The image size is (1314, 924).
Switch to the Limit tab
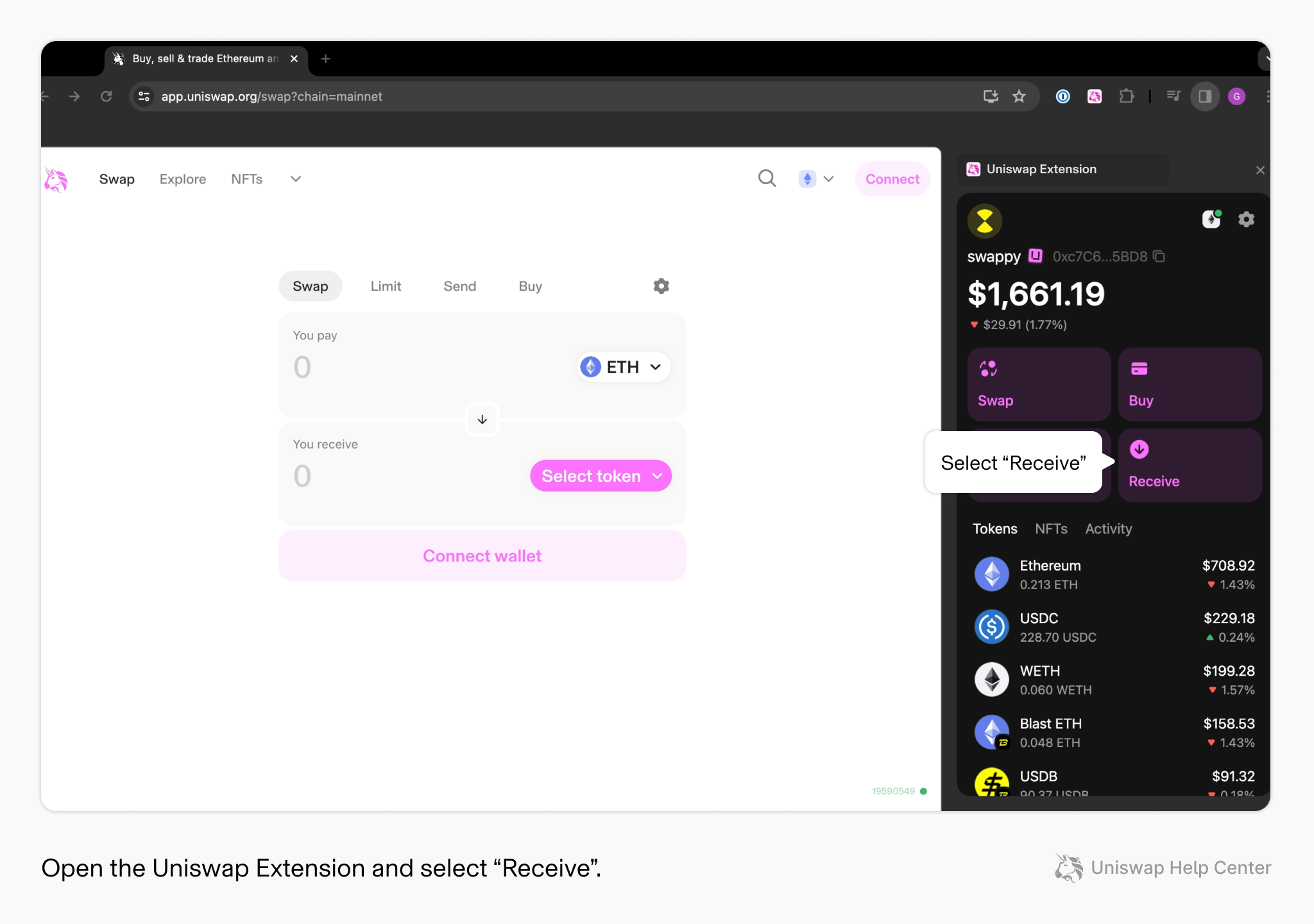pyautogui.click(x=386, y=286)
